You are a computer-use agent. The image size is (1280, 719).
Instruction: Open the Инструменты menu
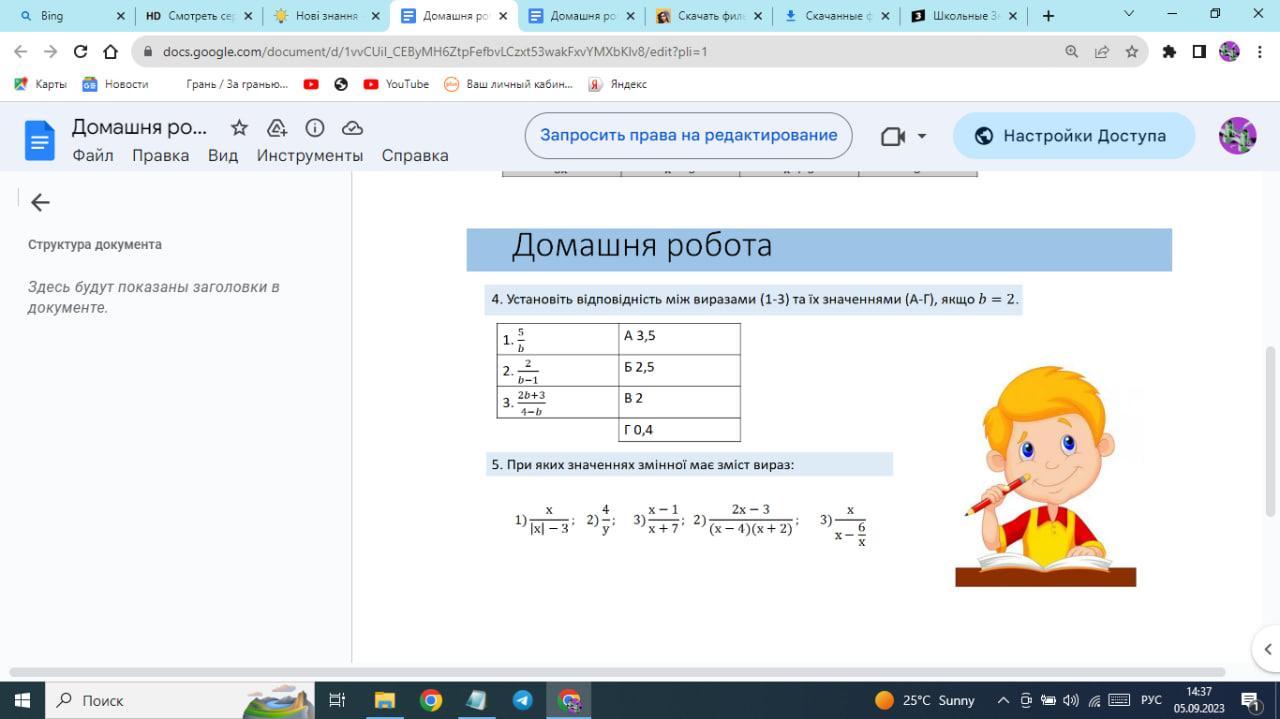coord(310,155)
